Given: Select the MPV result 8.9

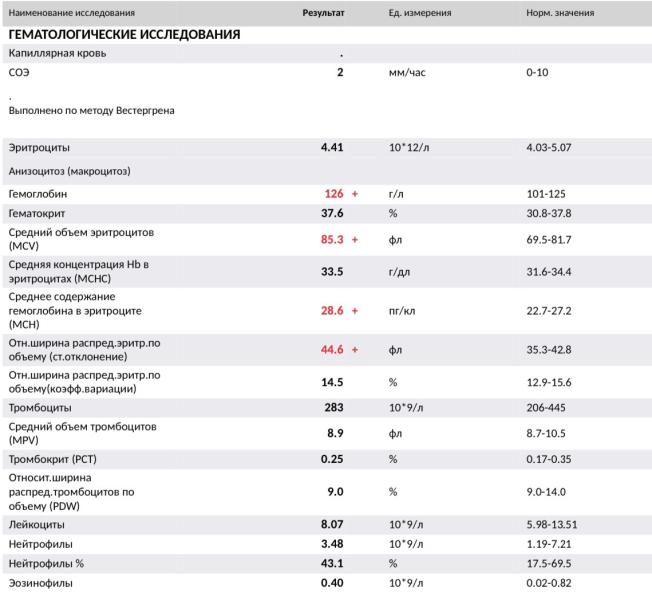Looking at the screenshot, I should click(x=335, y=433).
